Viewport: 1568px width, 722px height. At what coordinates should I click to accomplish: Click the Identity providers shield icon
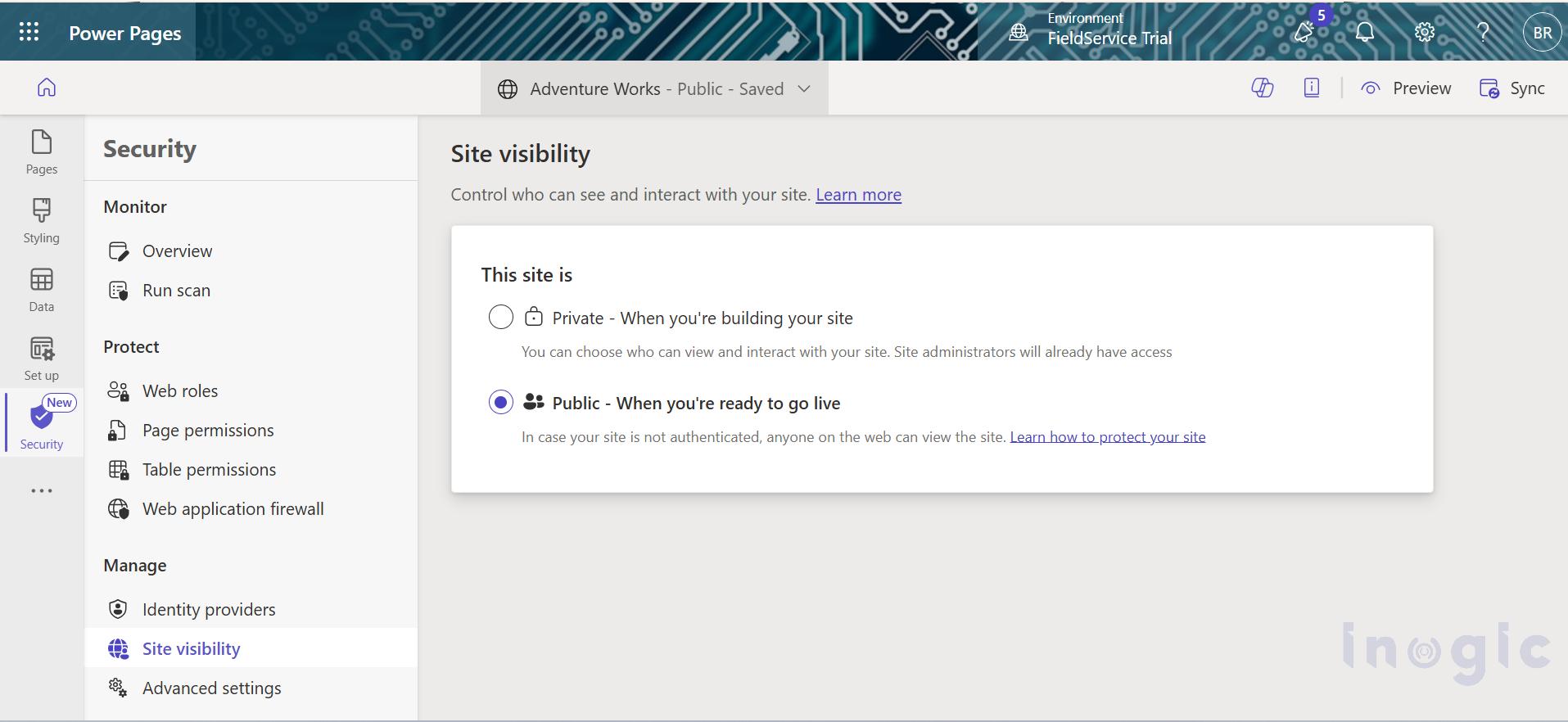(118, 609)
